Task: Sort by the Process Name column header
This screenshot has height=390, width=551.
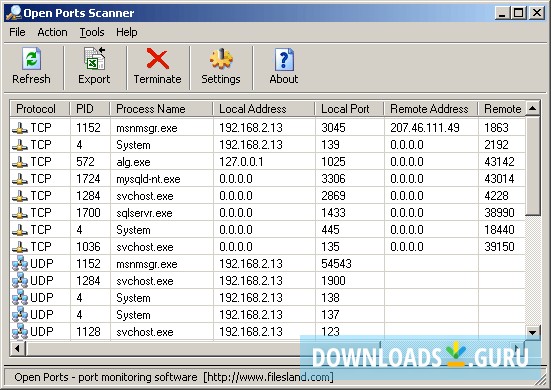Action: click(162, 109)
